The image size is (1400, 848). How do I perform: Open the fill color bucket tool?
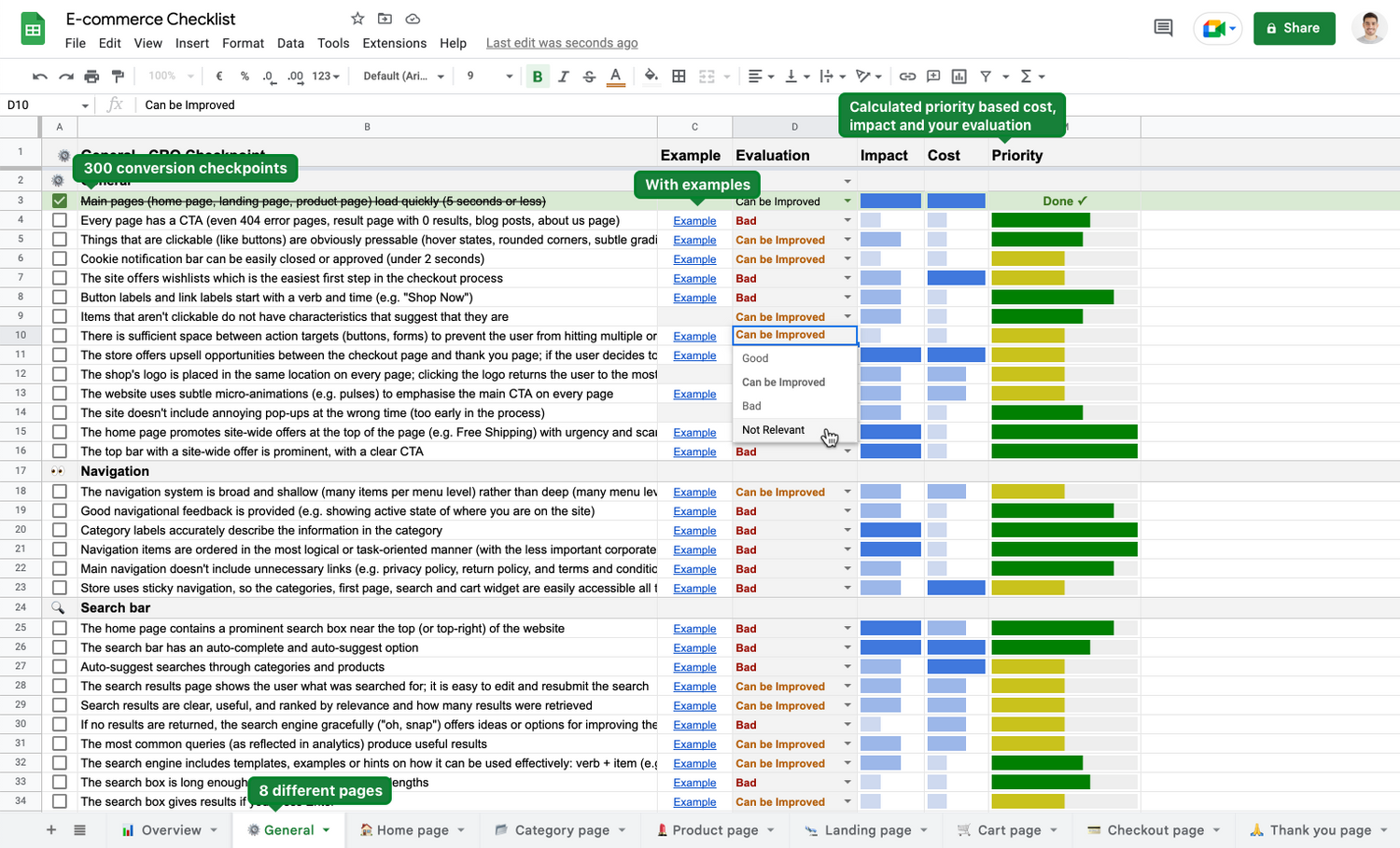(x=651, y=76)
